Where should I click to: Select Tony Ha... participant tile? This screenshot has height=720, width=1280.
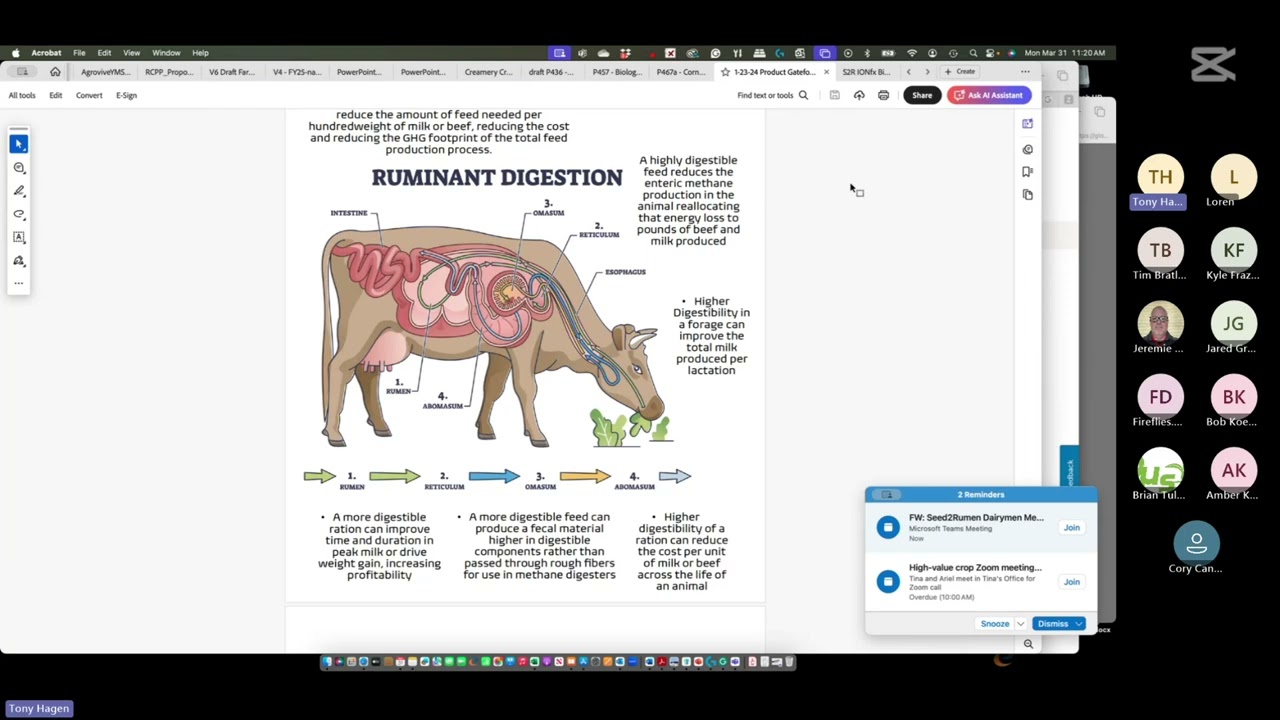[x=1160, y=182]
